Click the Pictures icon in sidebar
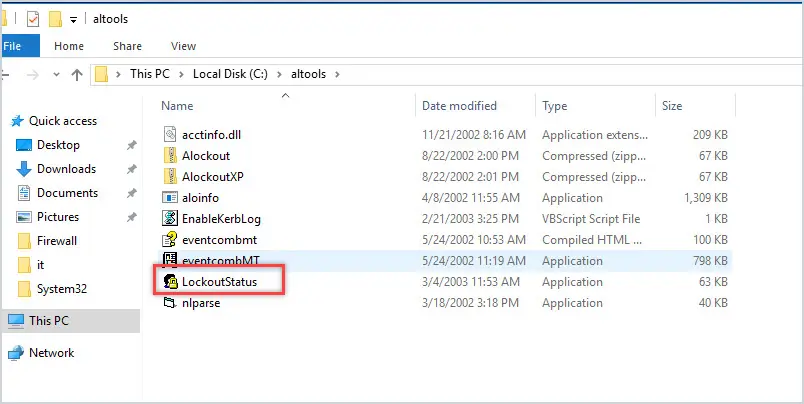The width and height of the screenshot is (804, 404). 24,217
